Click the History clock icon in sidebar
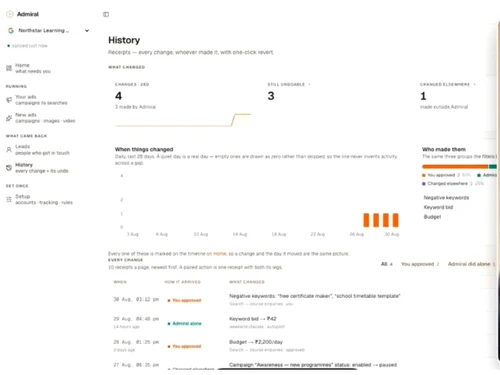Screen dimensions: 500x375 tap(9, 168)
